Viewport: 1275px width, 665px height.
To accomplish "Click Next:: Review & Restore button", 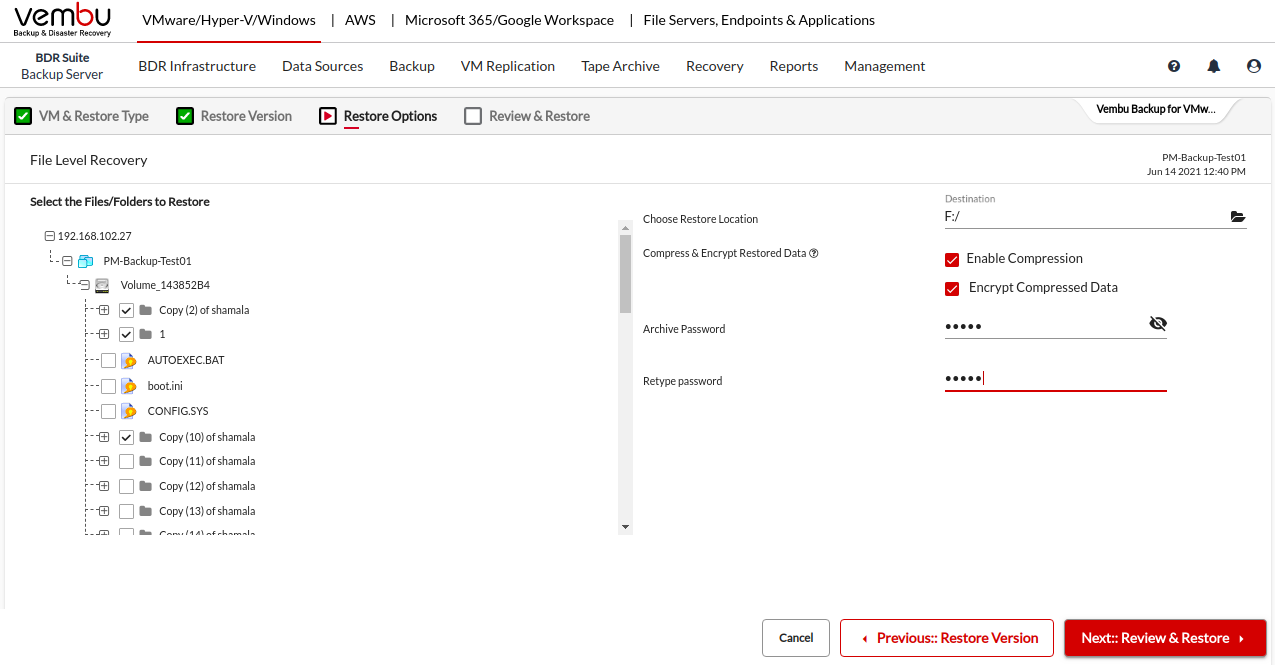I will (1165, 638).
